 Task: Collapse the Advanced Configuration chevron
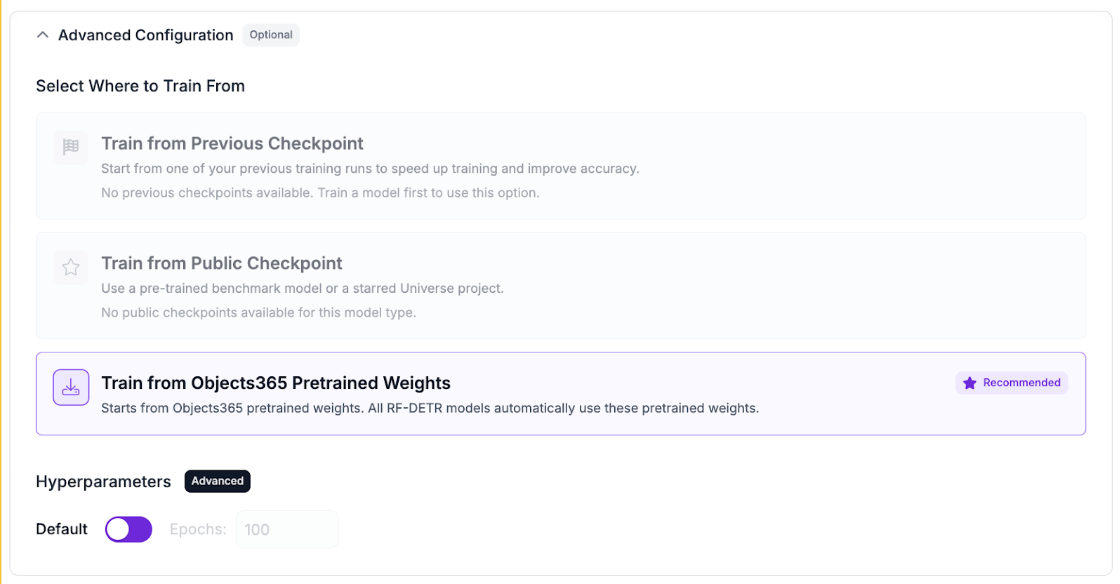coord(42,35)
